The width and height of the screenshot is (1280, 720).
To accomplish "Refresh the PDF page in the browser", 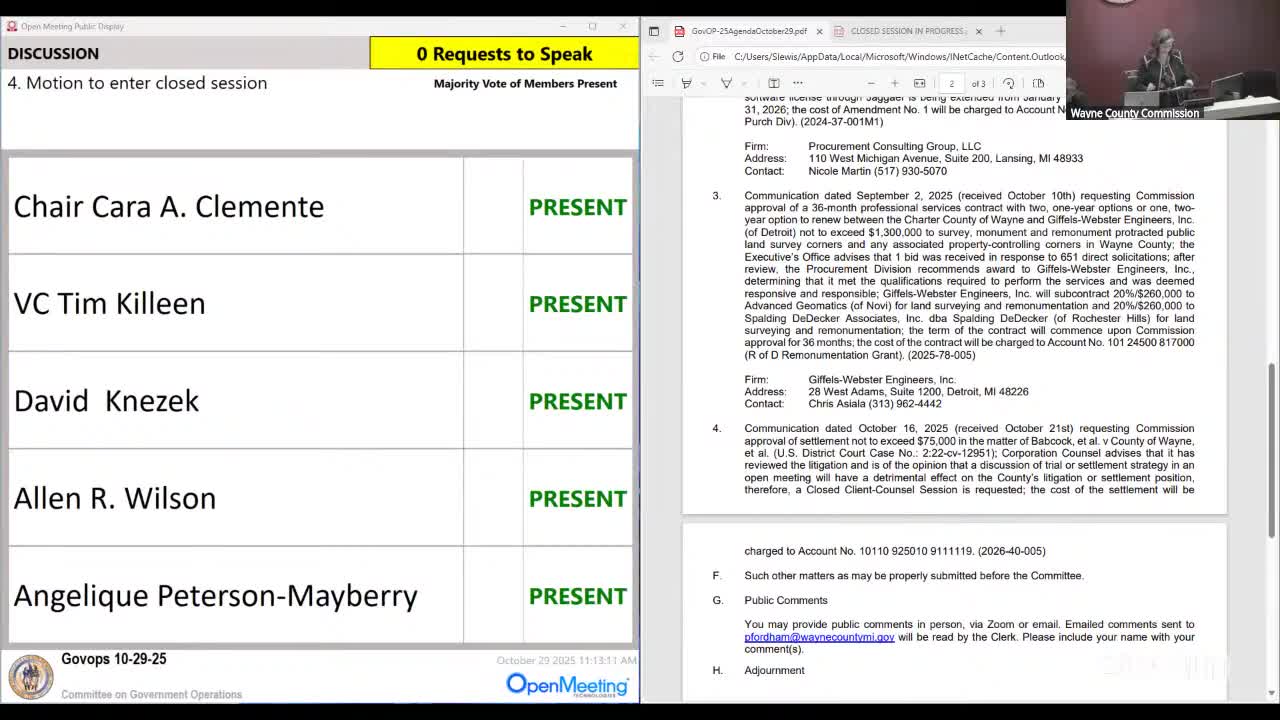I will pyautogui.click(x=678, y=56).
